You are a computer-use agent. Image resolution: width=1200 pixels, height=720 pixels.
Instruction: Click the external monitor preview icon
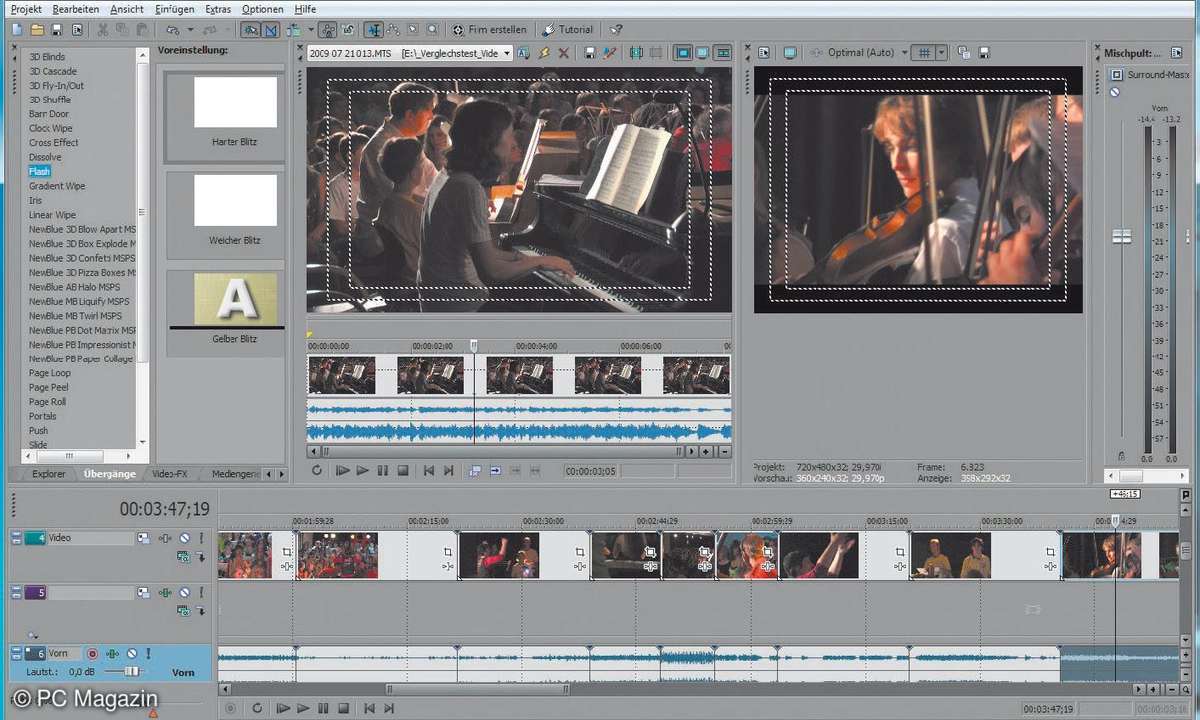coord(790,53)
